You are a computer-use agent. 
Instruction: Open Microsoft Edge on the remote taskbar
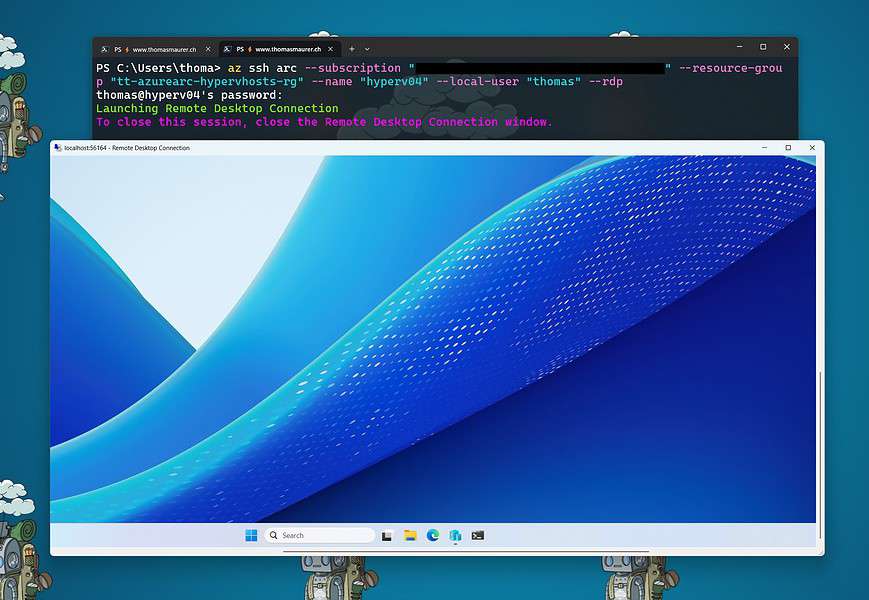pyautogui.click(x=433, y=535)
